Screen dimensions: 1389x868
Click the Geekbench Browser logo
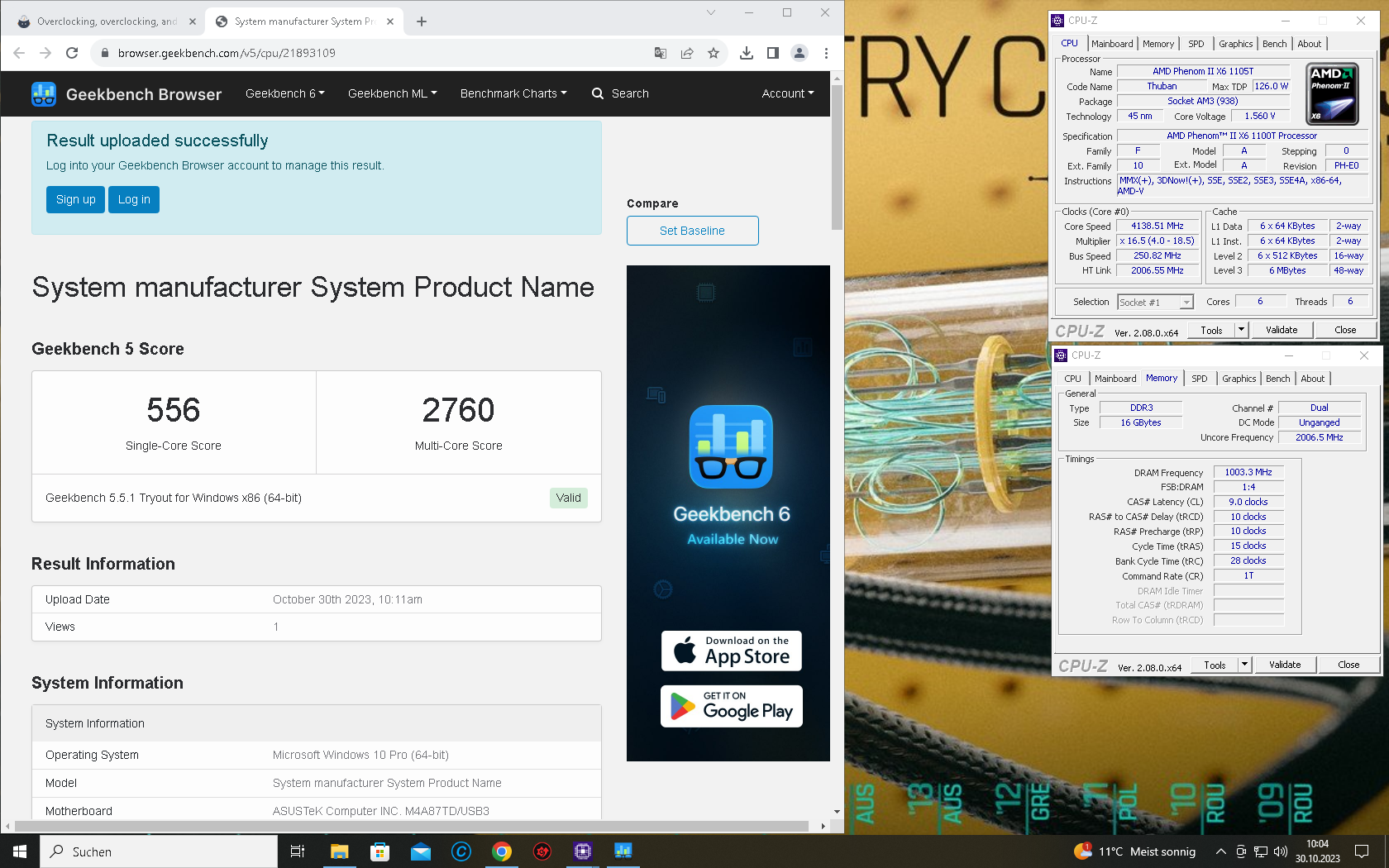coord(126,94)
